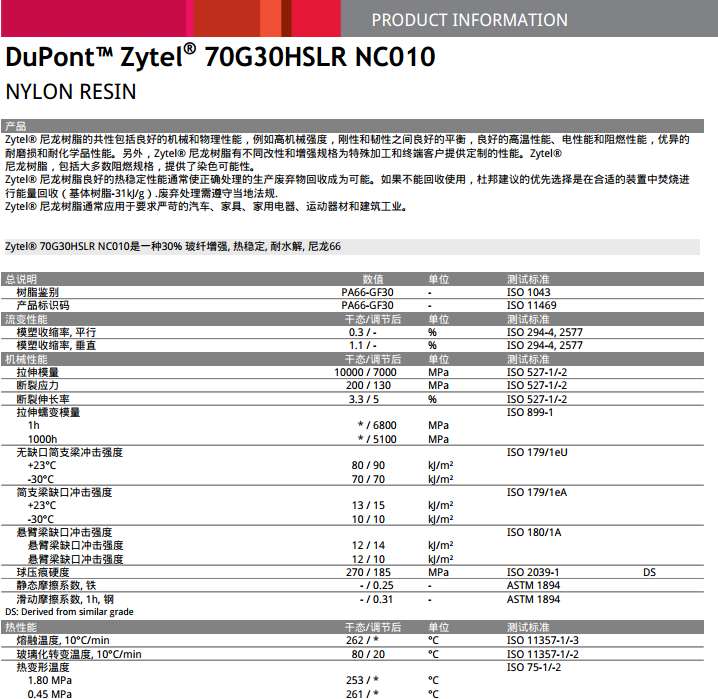Click the value 261 / *
718x699 pixels.
click(x=362, y=694)
